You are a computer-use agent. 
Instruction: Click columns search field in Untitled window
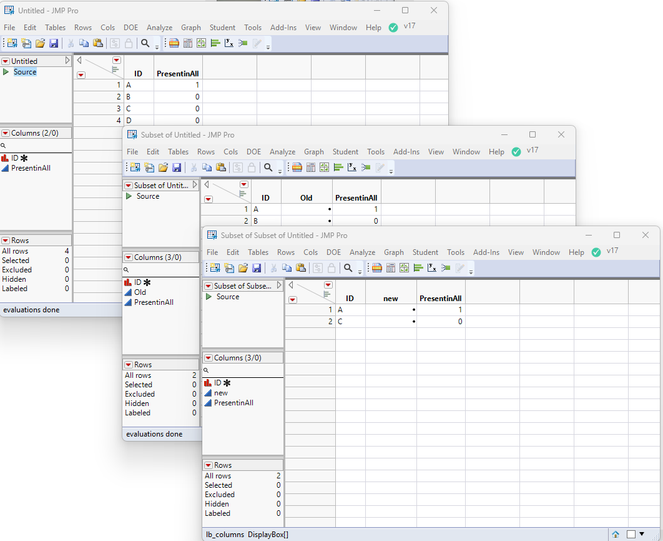point(36,146)
